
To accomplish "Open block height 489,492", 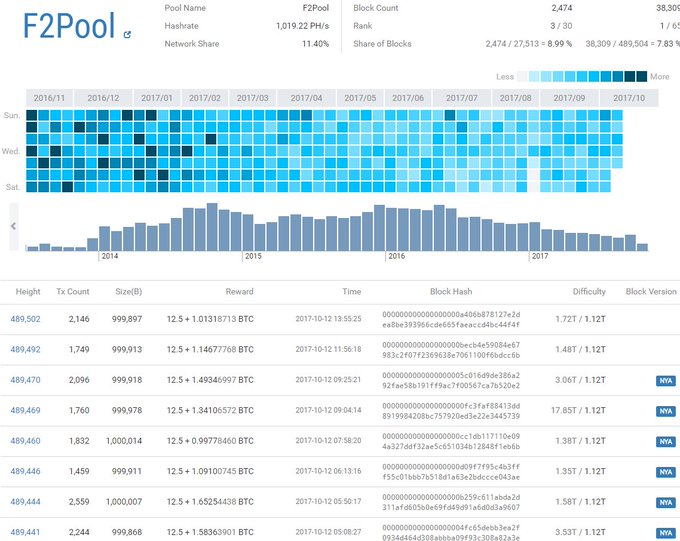I will (25, 349).
